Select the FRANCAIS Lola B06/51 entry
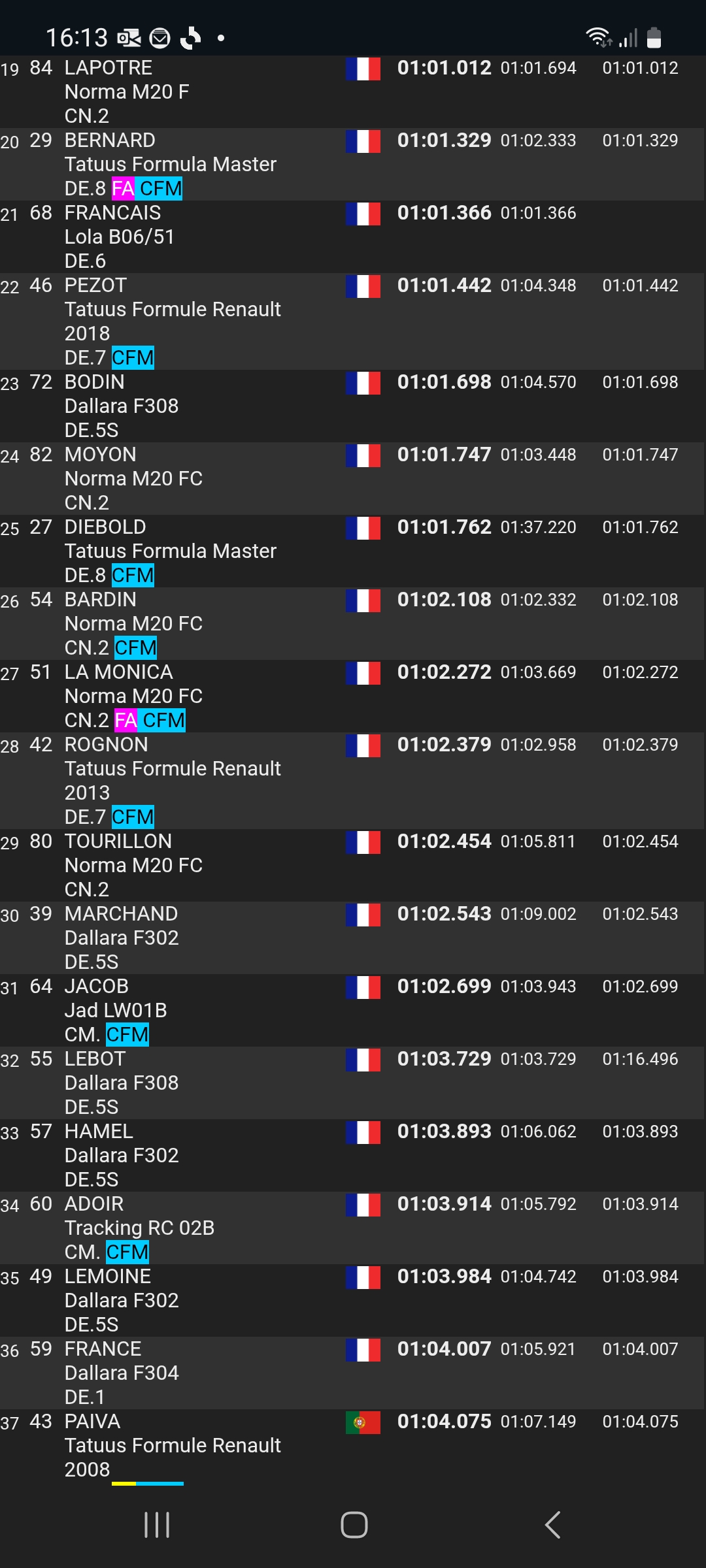The width and height of the screenshot is (706, 1568). click(120, 237)
